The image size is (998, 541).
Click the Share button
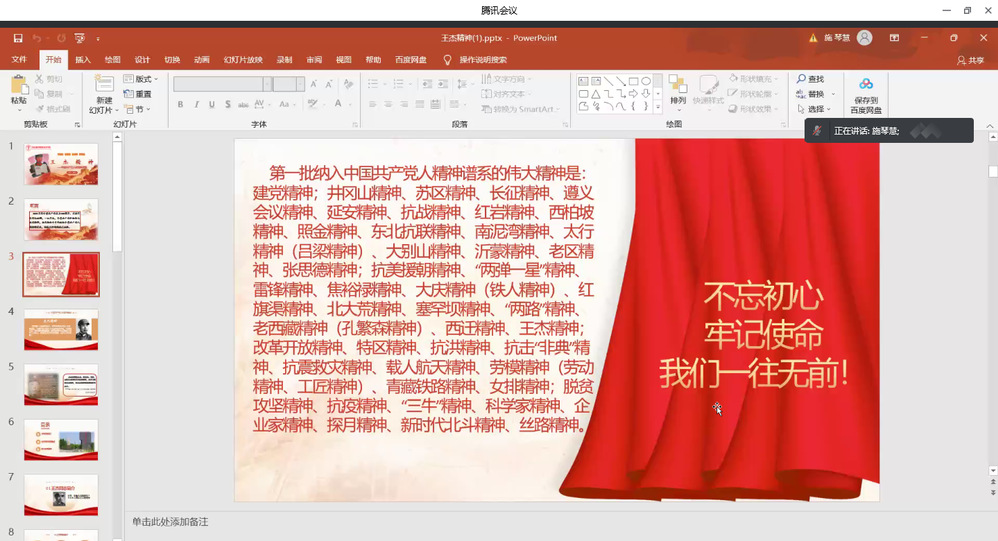coord(970,60)
